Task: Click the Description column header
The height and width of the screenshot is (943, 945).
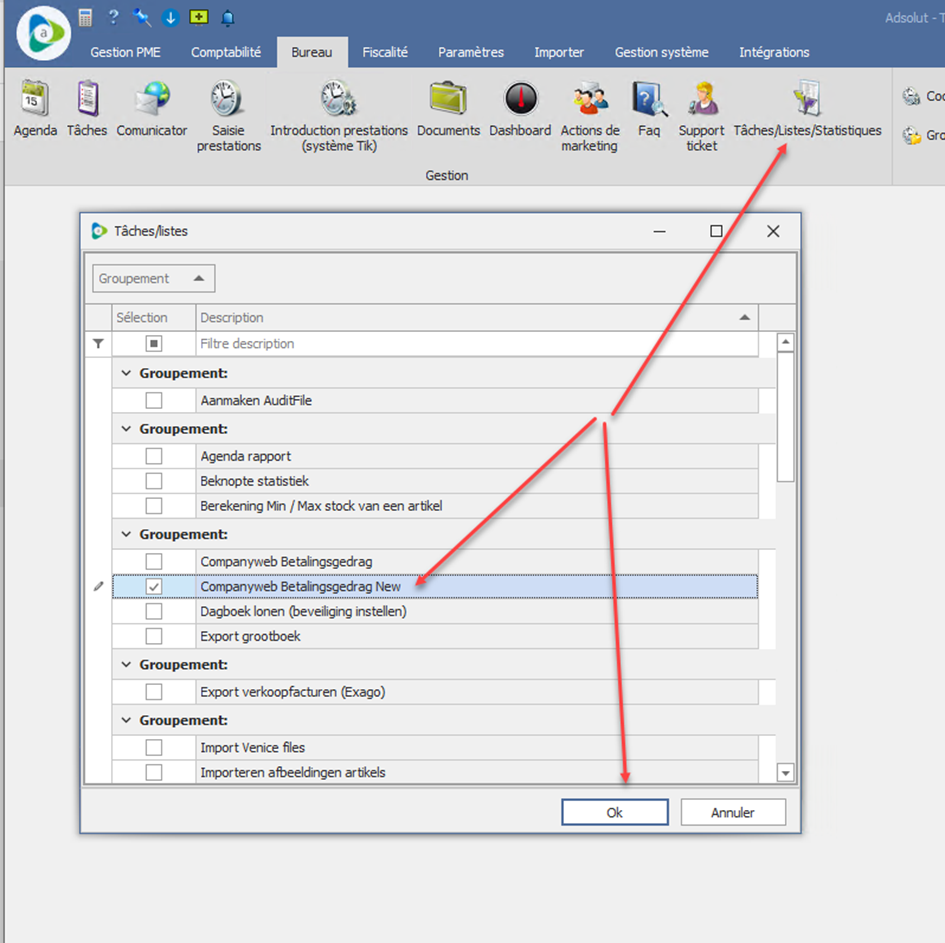Action: [477, 318]
